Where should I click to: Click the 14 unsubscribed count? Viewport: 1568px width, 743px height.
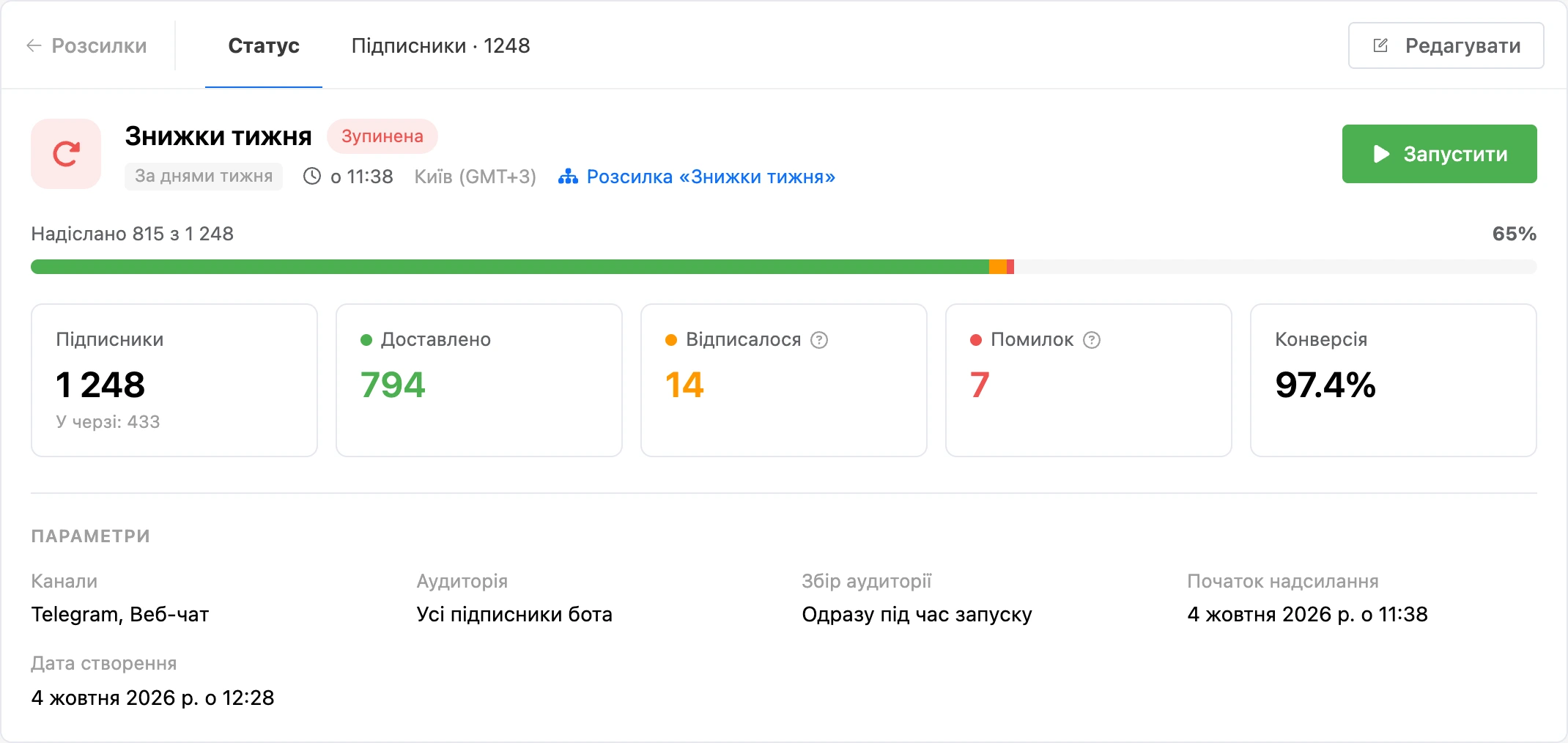(684, 385)
